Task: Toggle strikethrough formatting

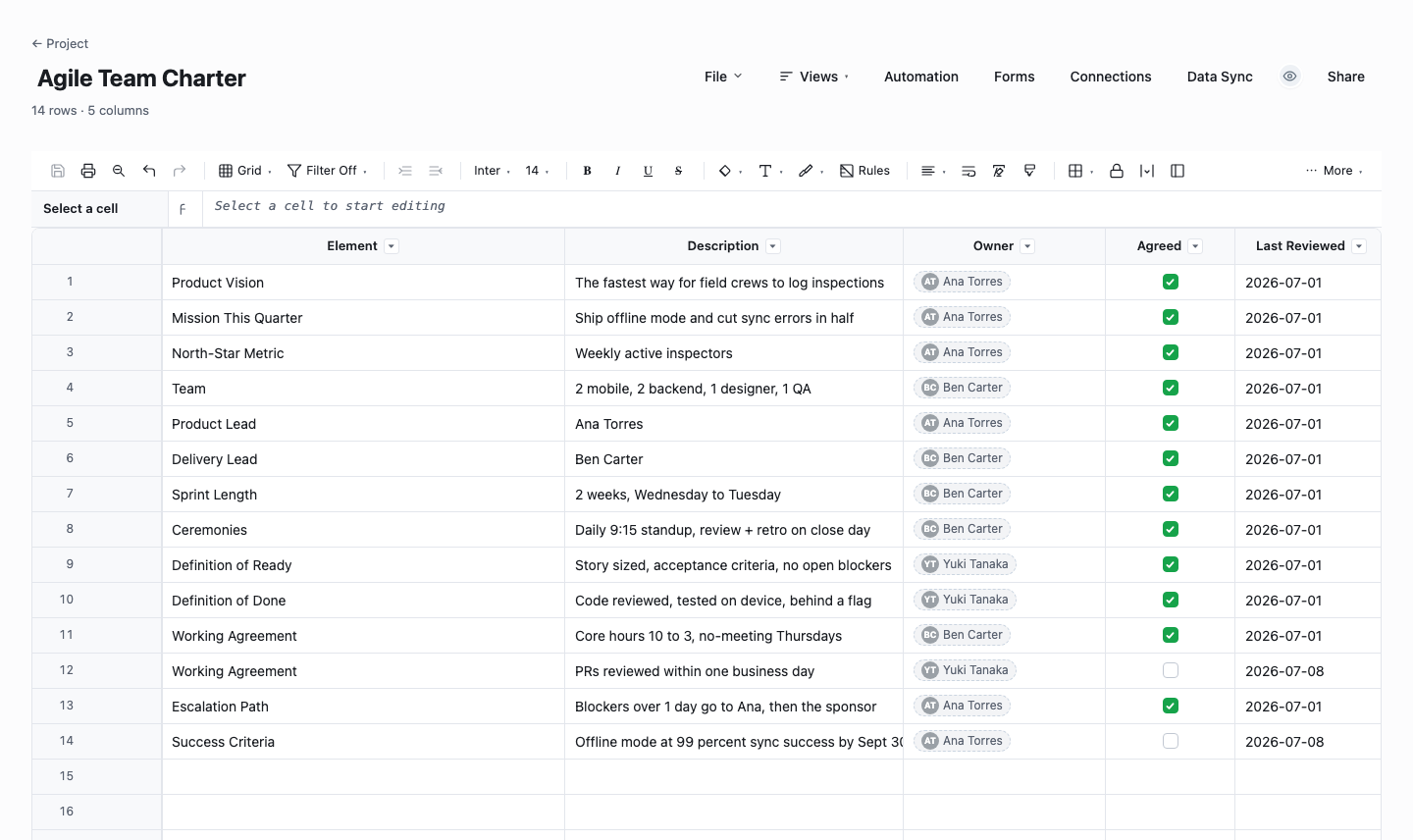Action: (x=678, y=171)
